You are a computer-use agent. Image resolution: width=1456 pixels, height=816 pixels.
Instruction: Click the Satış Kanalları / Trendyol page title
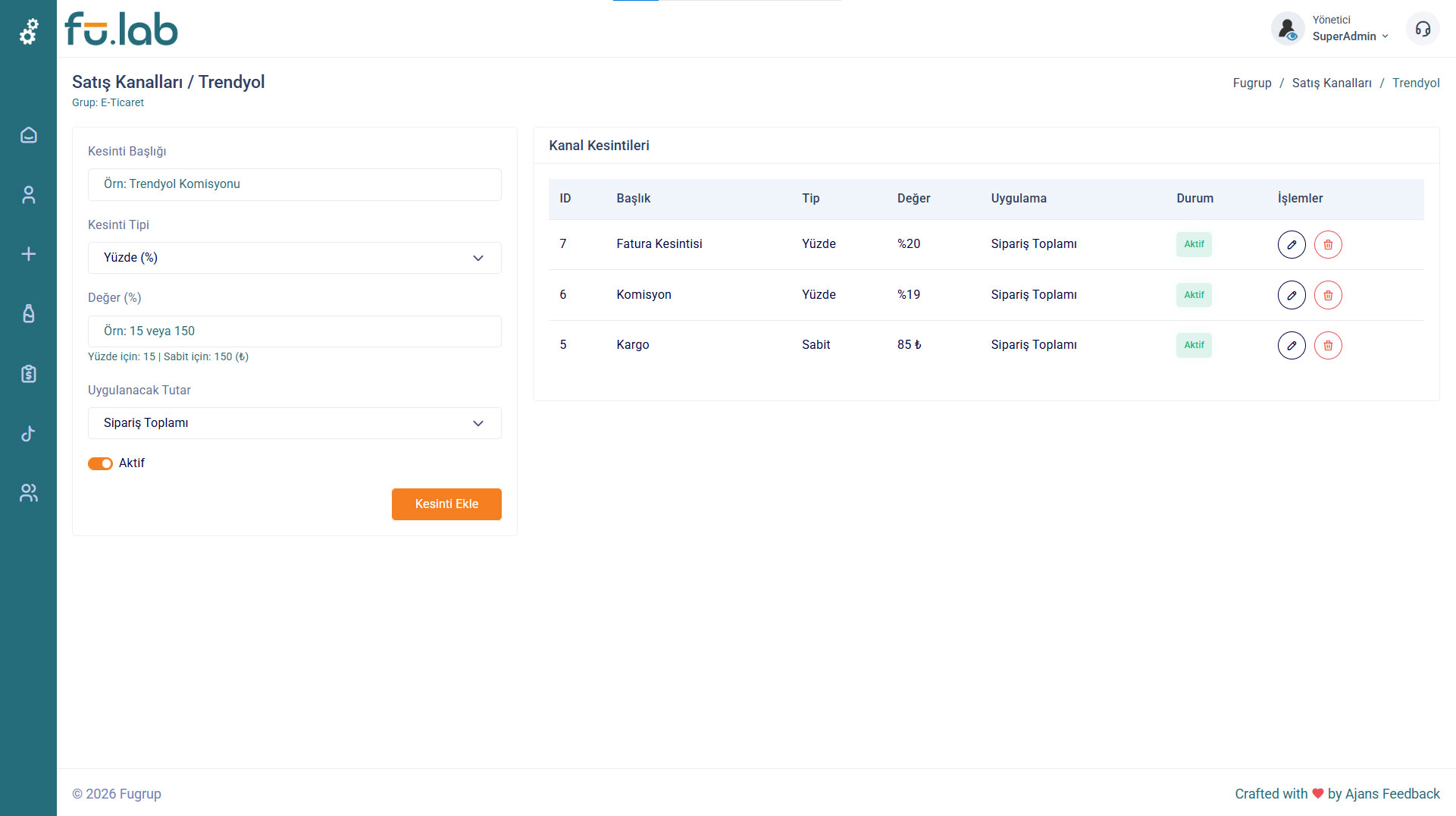tap(168, 82)
